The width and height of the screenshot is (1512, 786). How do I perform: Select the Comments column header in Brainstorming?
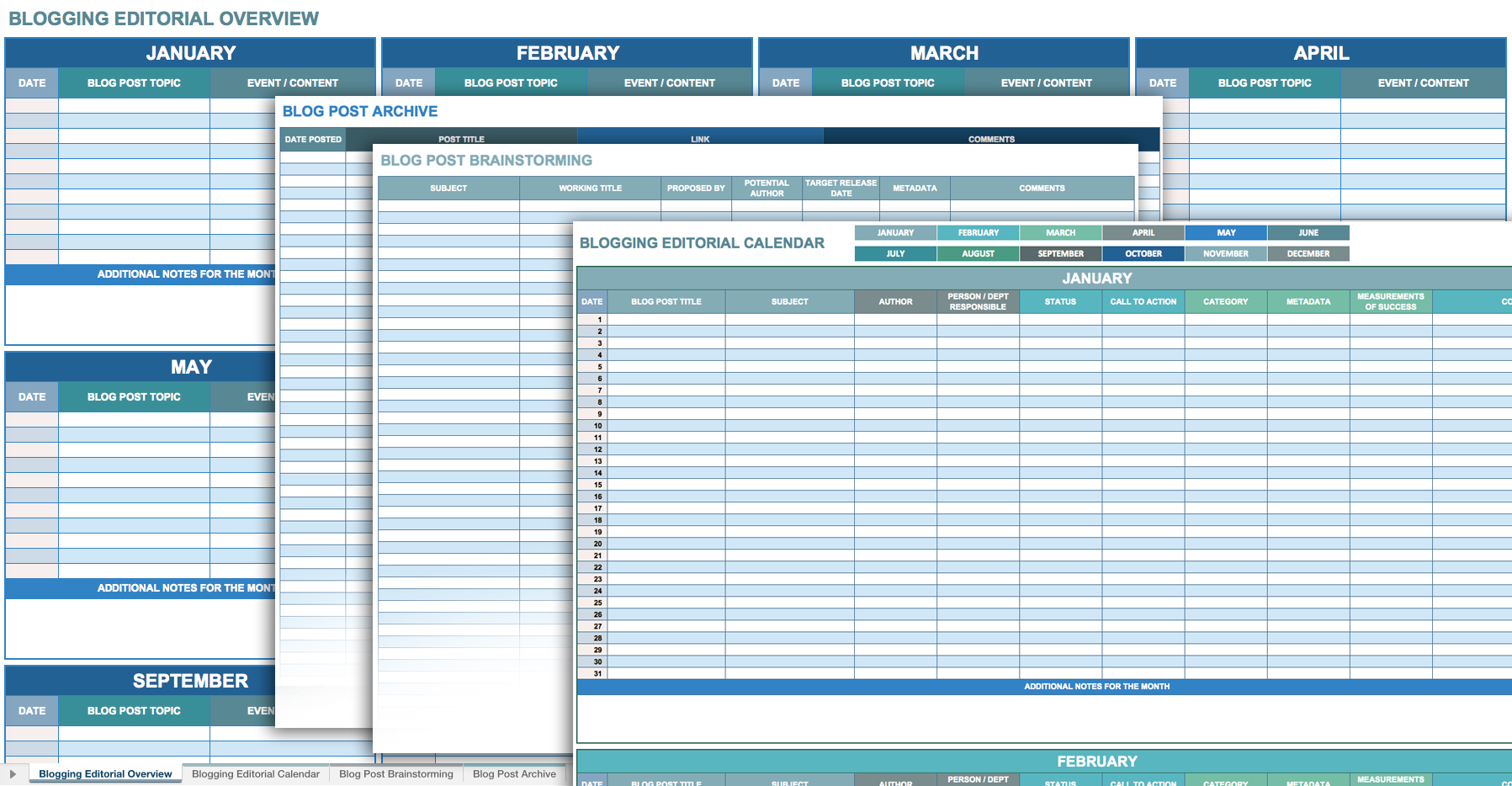pos(1042,189)
